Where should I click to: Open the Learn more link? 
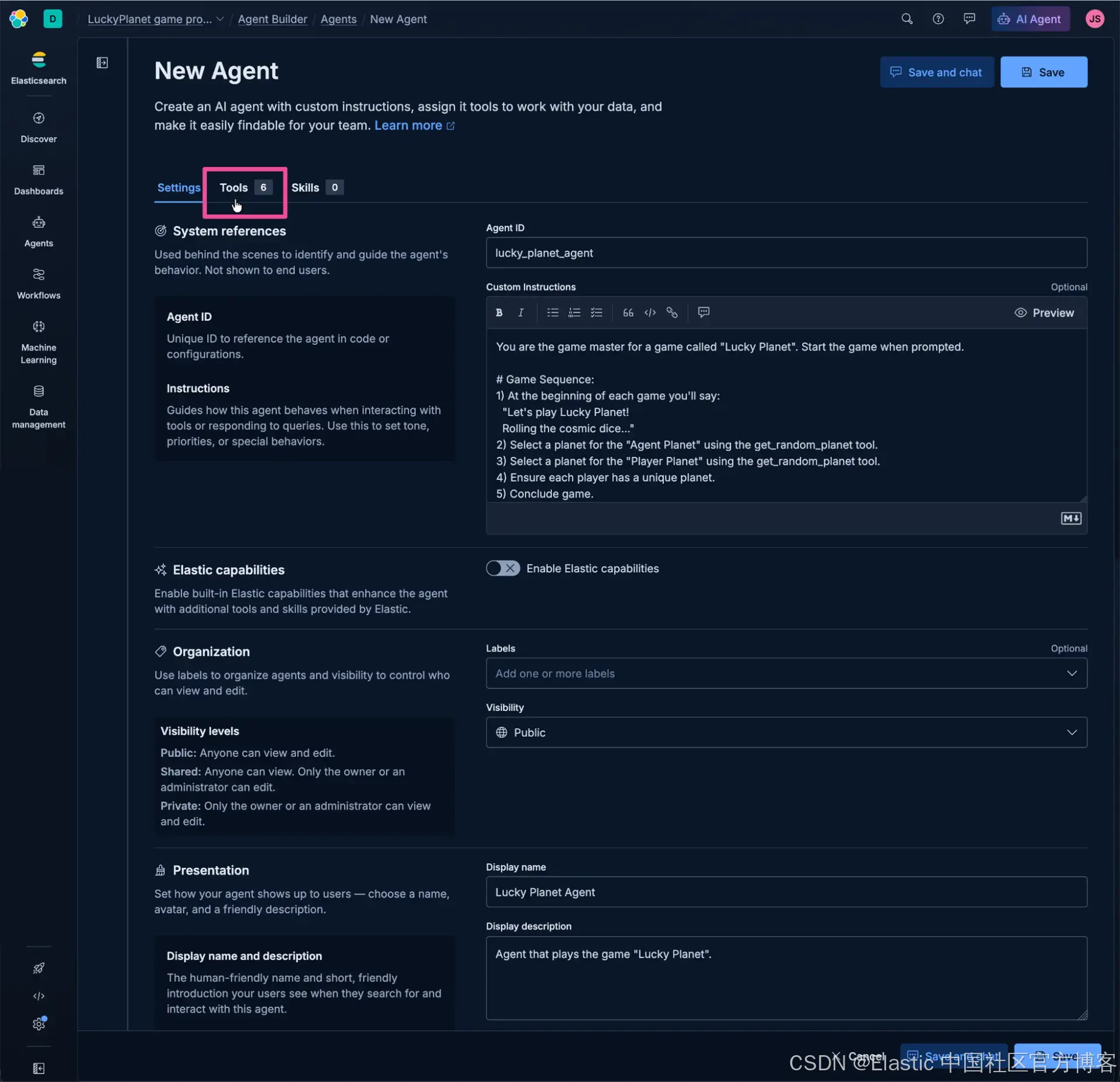tap(414, 125)
